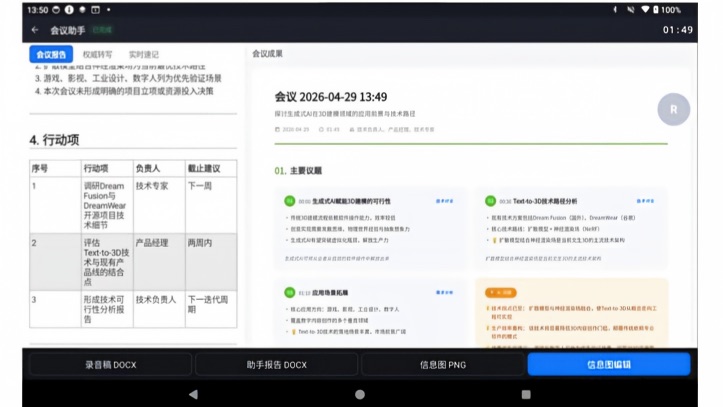Tap the Android recent apps square
The width and height of the screenshot is (723, 407).
coord(526,394)
